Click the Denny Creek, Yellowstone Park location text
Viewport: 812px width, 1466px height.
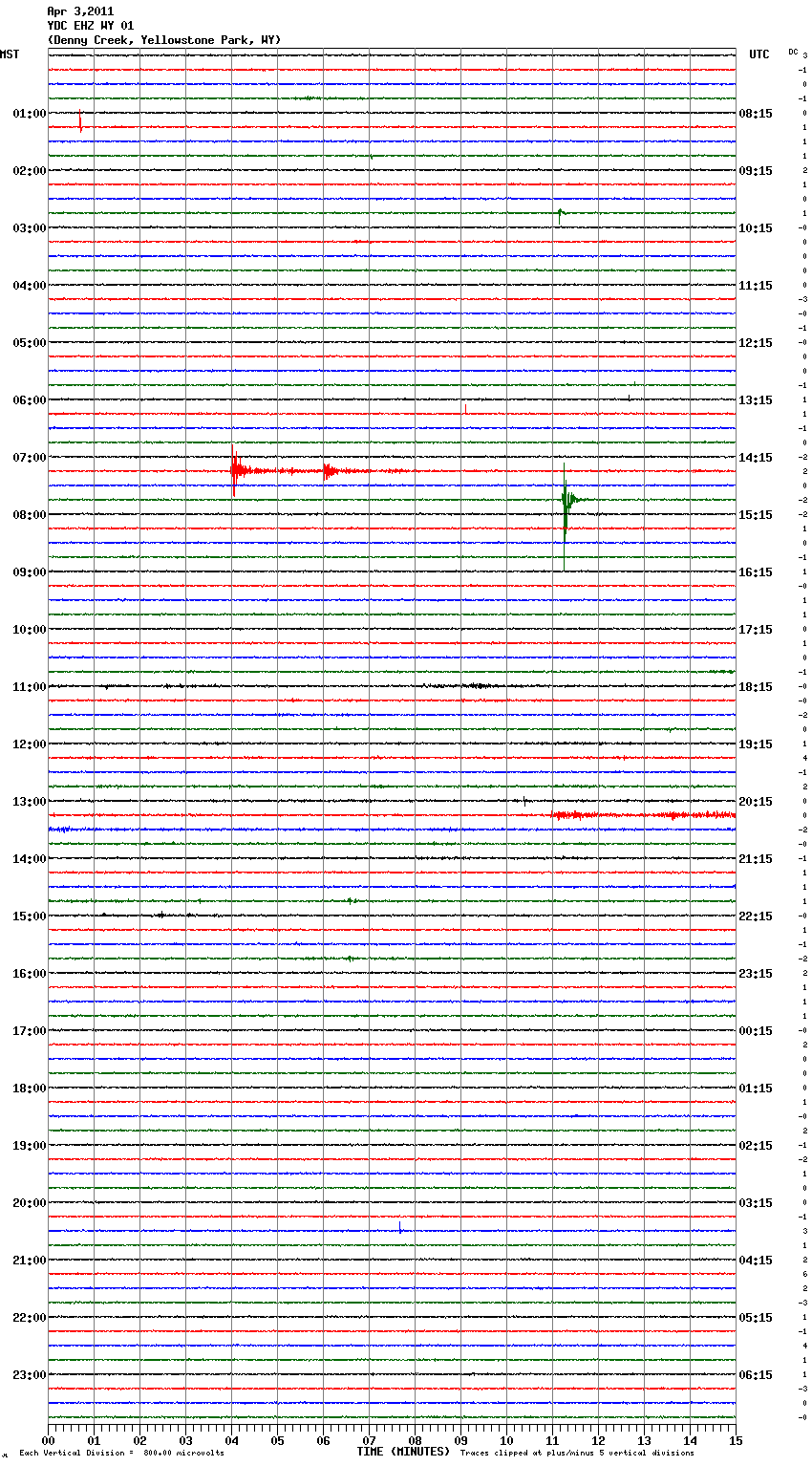(x=163, y=40)
